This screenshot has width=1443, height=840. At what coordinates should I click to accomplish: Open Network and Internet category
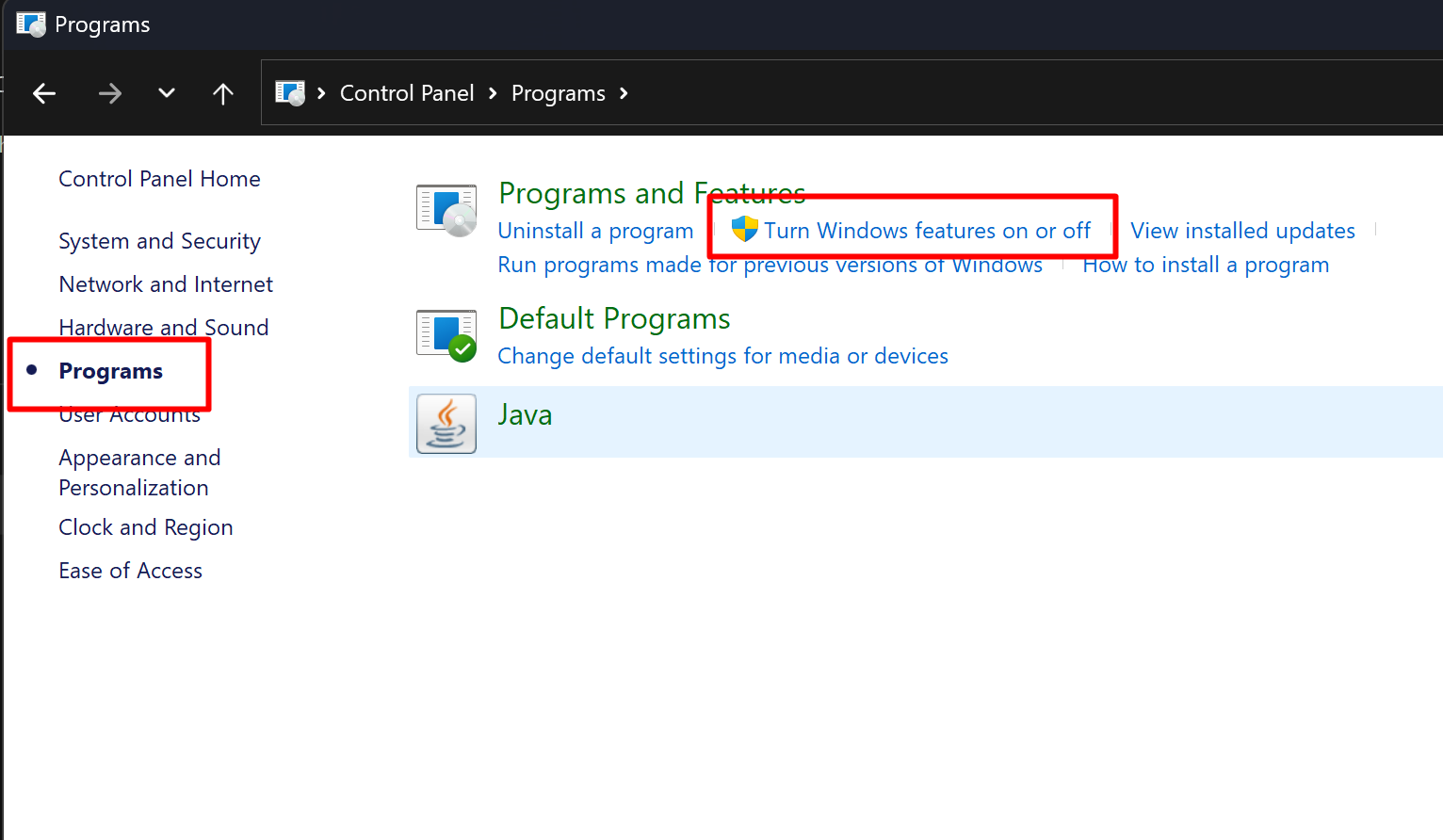(166, 284)
